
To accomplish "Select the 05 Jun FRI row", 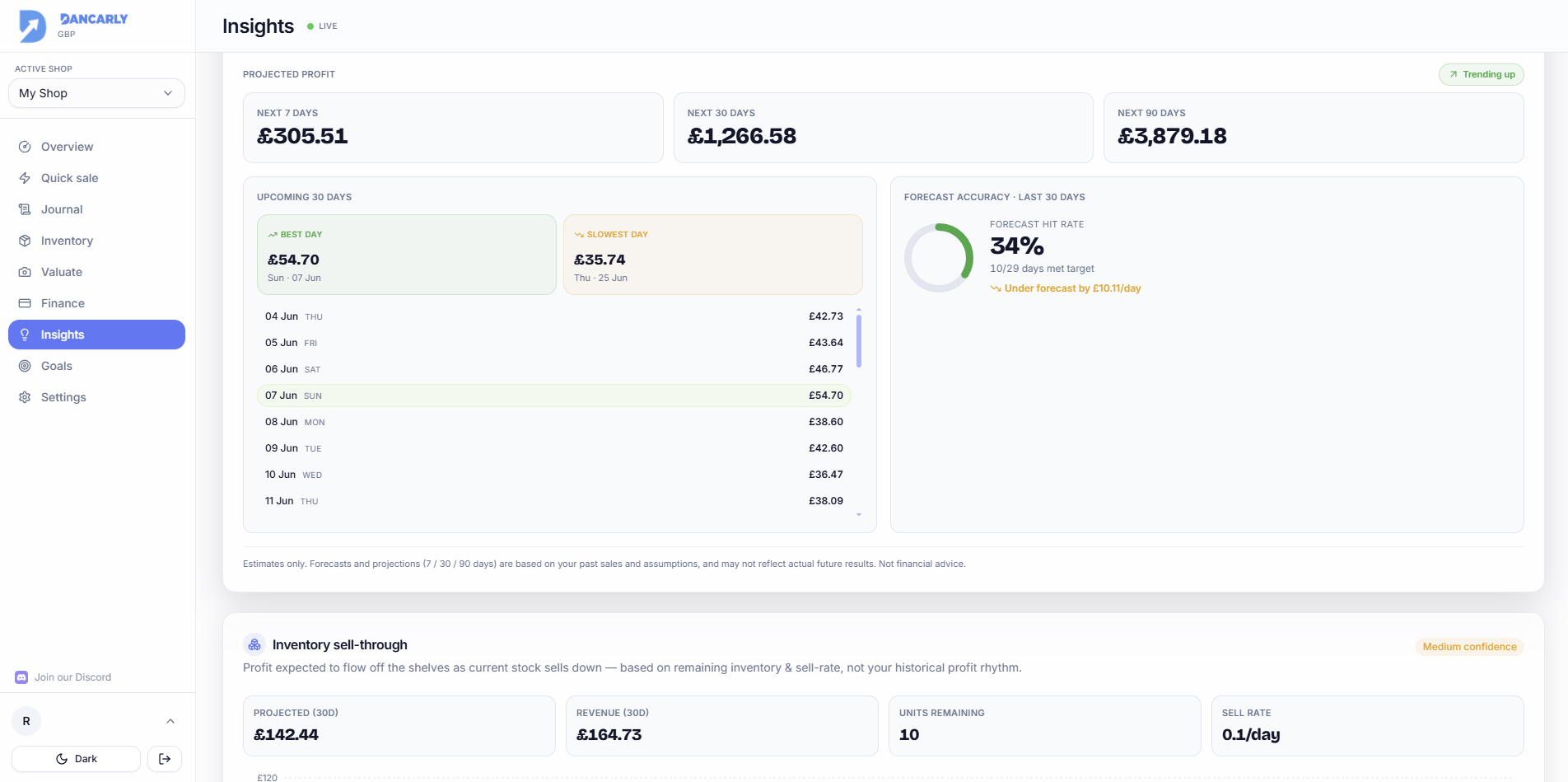I will tap(554, 343).
